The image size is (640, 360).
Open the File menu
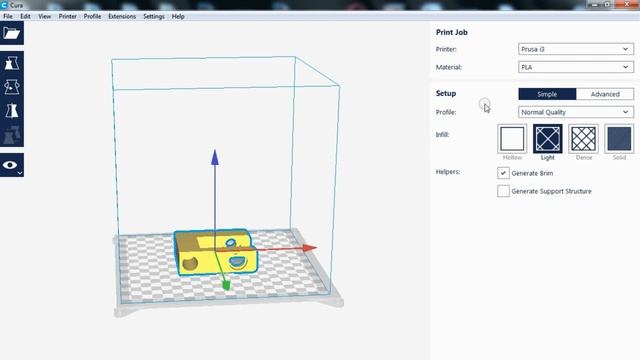(x=8, y=16)
